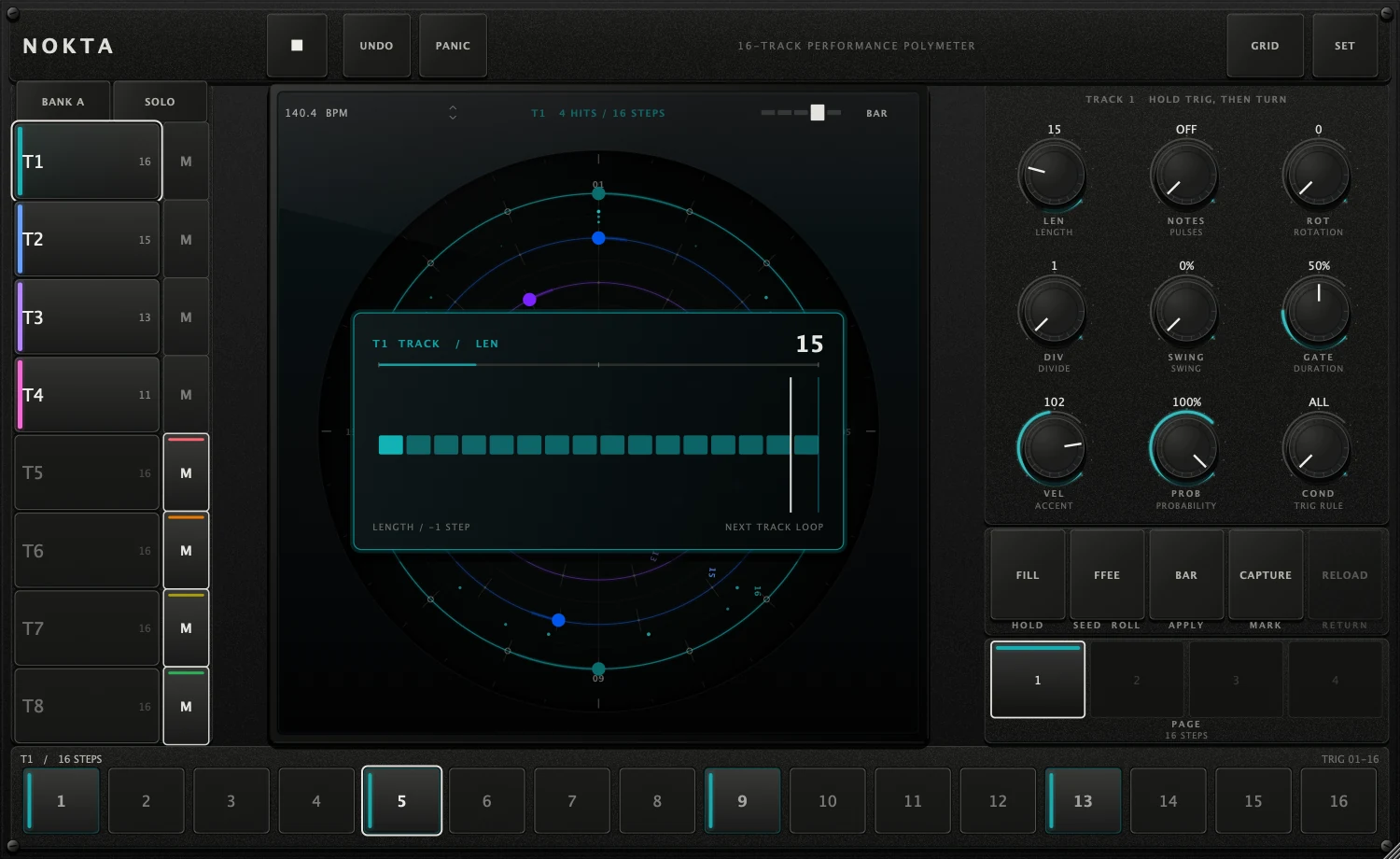Screen dimensions: 1400x859
Task: Mute track T1
Action: [x=186, y=162]
